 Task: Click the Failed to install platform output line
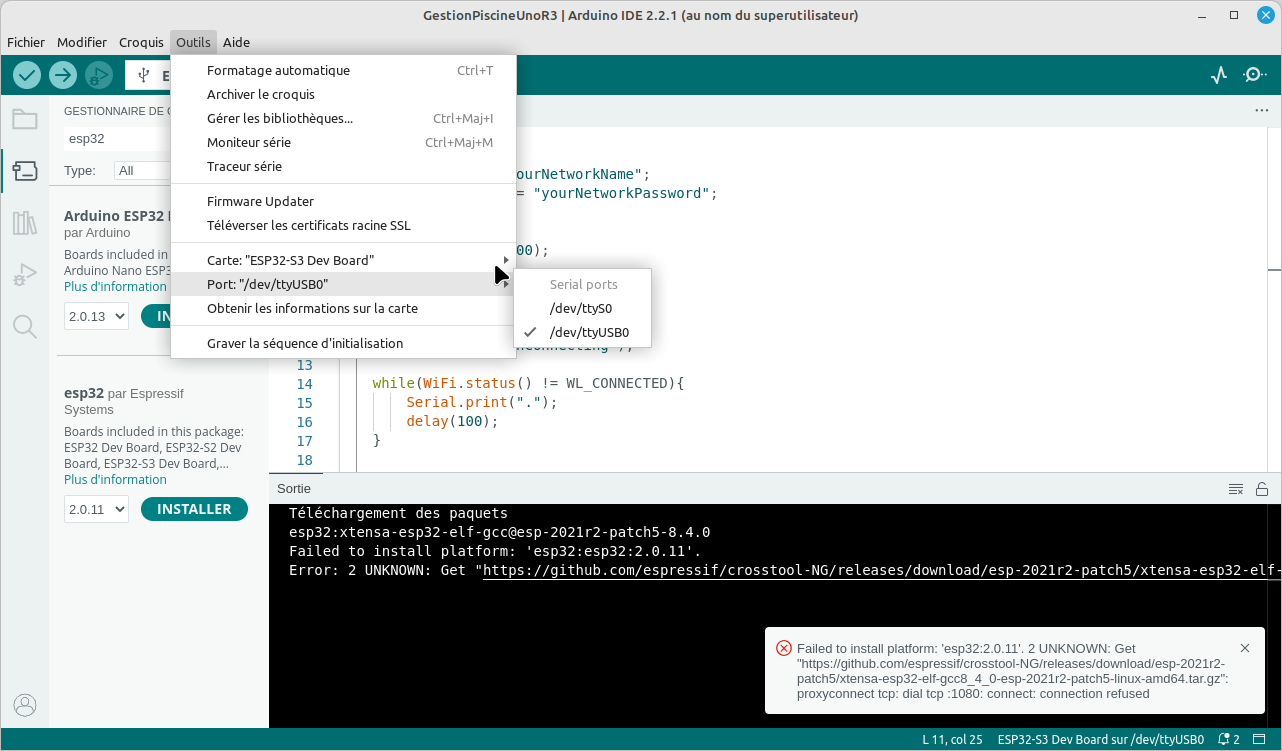point(495,552)
